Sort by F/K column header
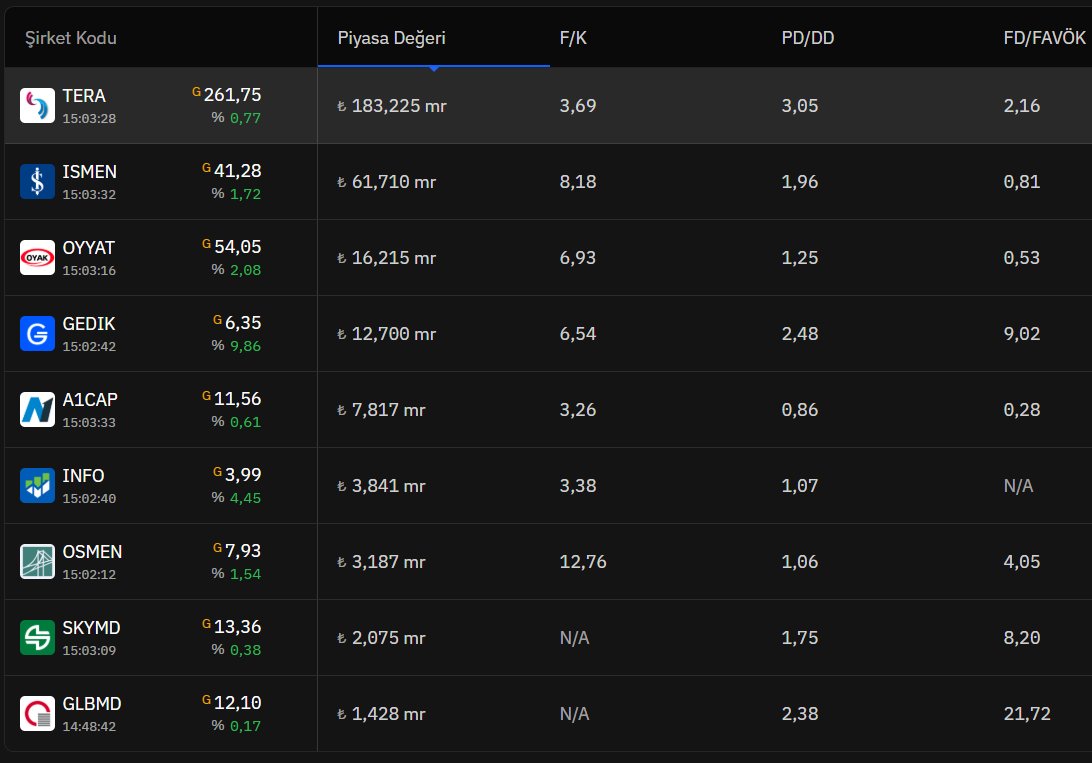 point(573,38)
